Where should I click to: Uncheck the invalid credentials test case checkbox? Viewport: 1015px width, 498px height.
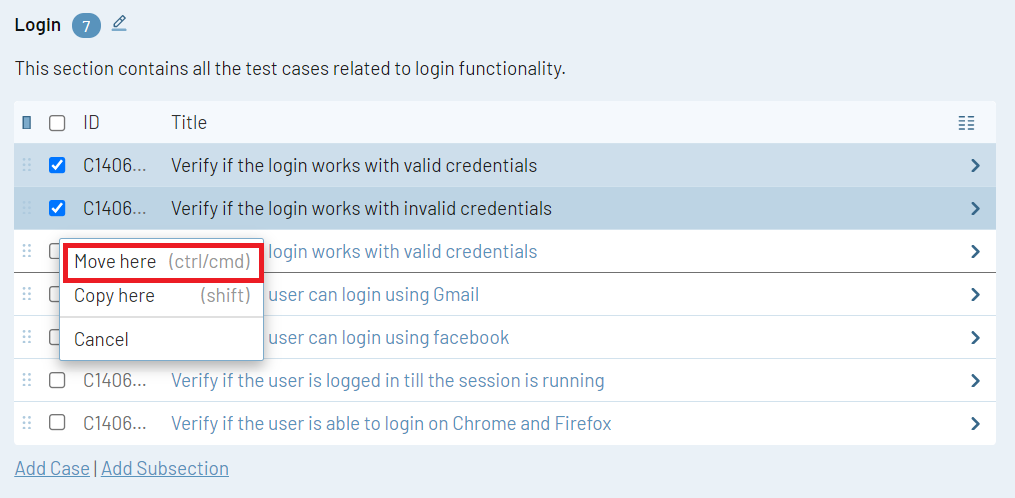(x=57, y=209)
